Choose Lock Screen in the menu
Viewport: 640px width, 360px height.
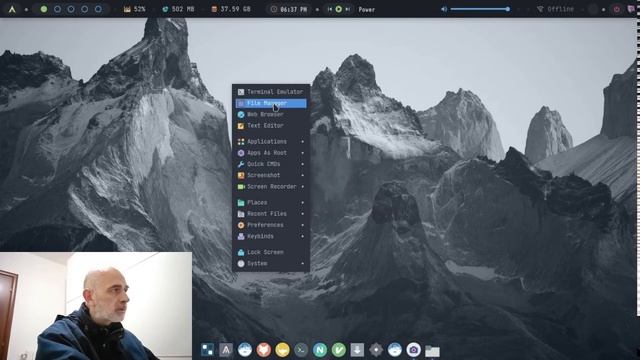click(x=271, y=252)
